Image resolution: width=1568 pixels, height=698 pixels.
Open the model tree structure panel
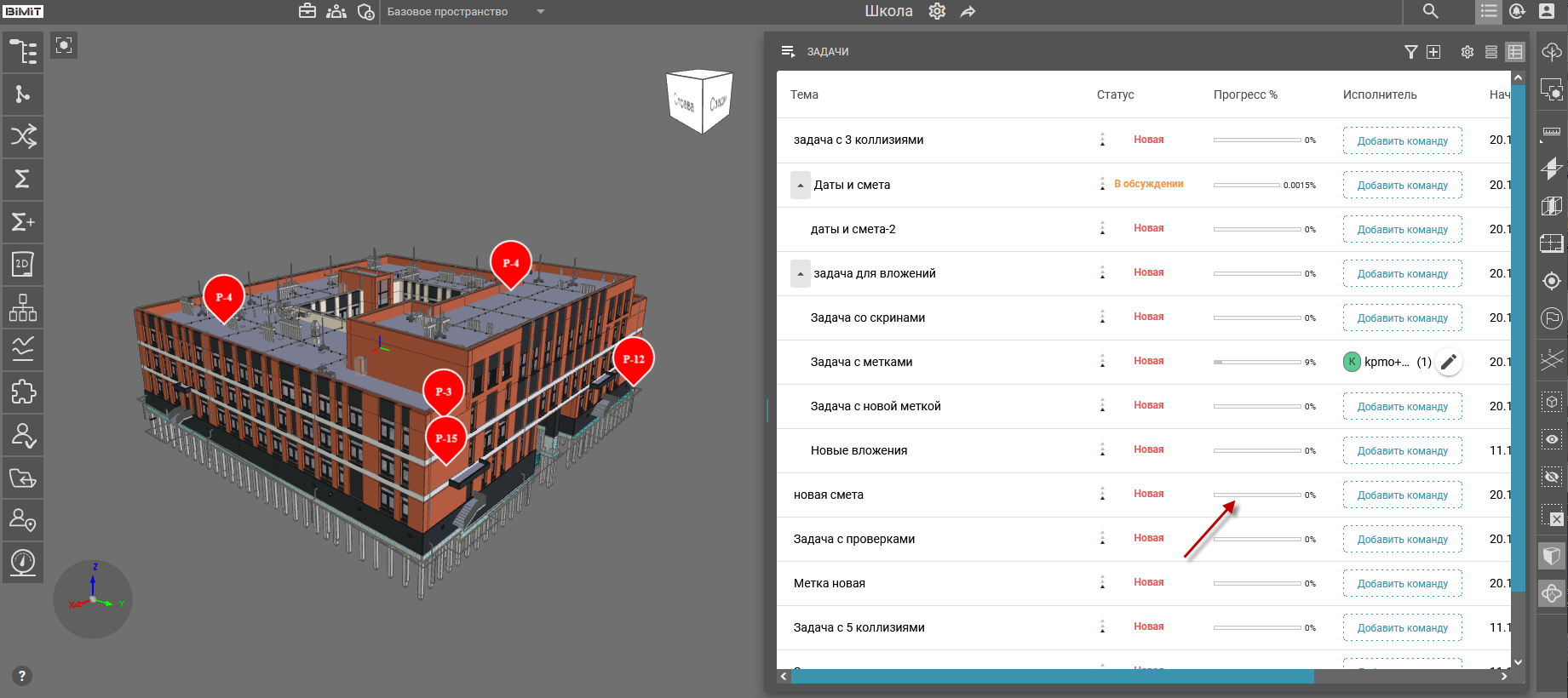click(23, 52)
